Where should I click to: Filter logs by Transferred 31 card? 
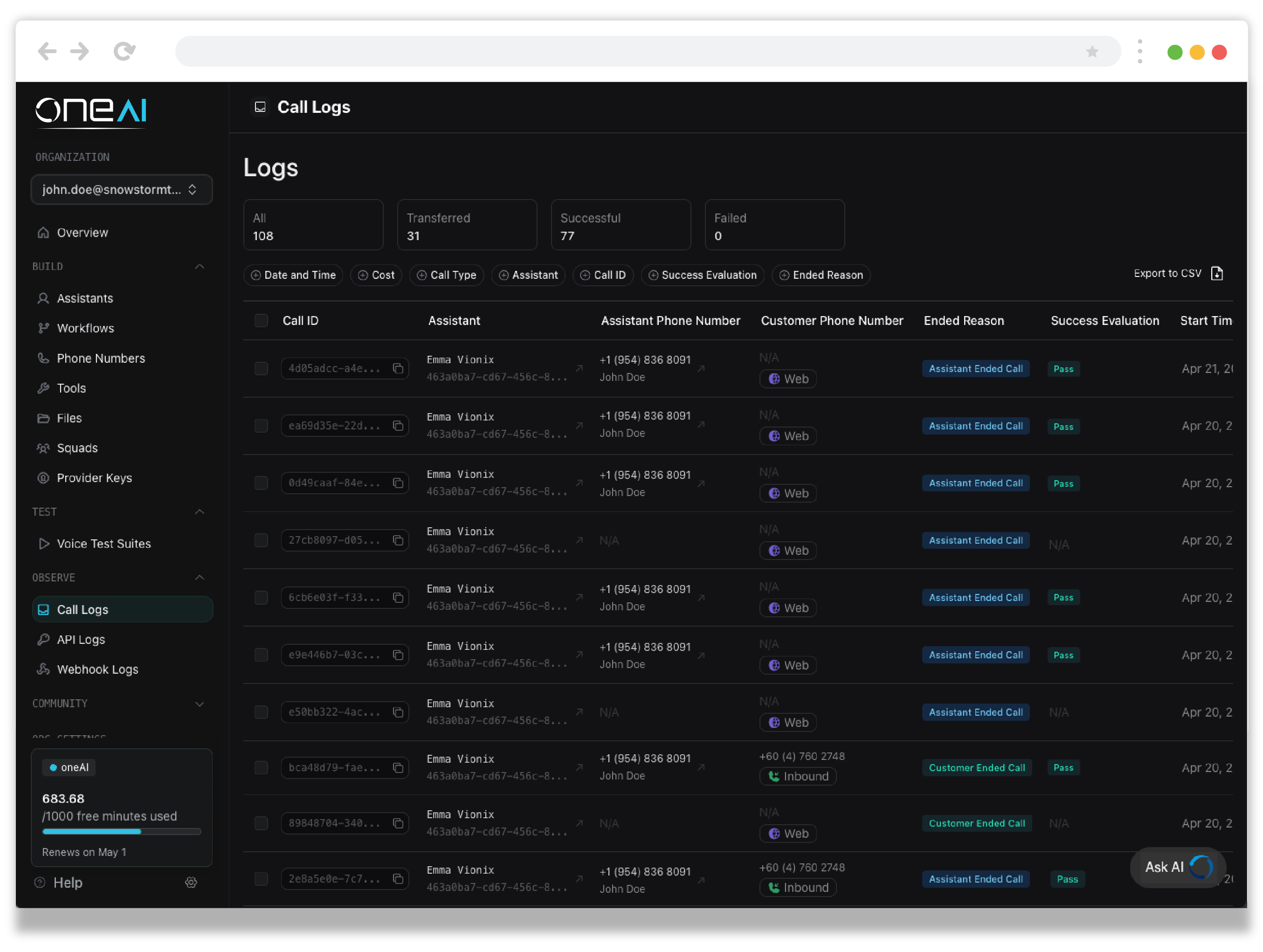(x=467, y=225)
